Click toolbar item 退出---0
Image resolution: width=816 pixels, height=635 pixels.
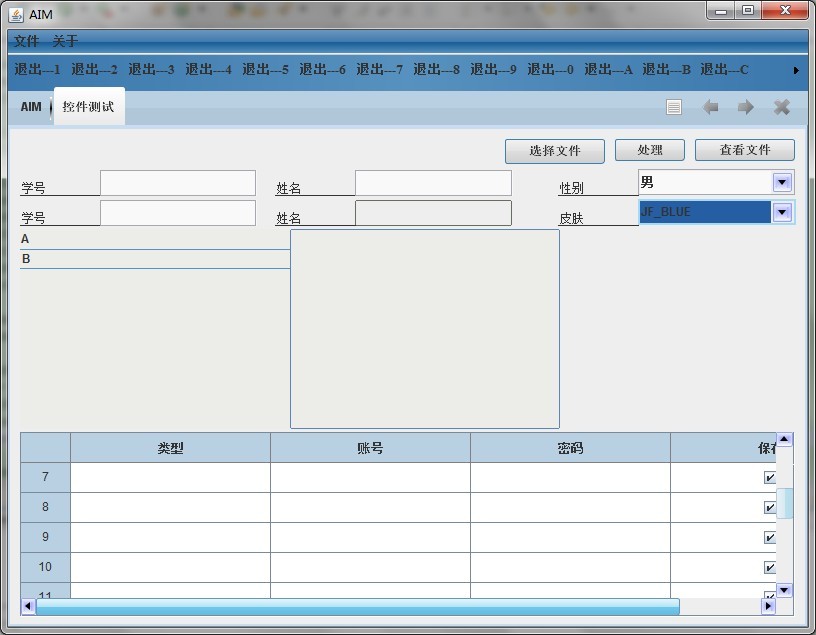point(550,69)
